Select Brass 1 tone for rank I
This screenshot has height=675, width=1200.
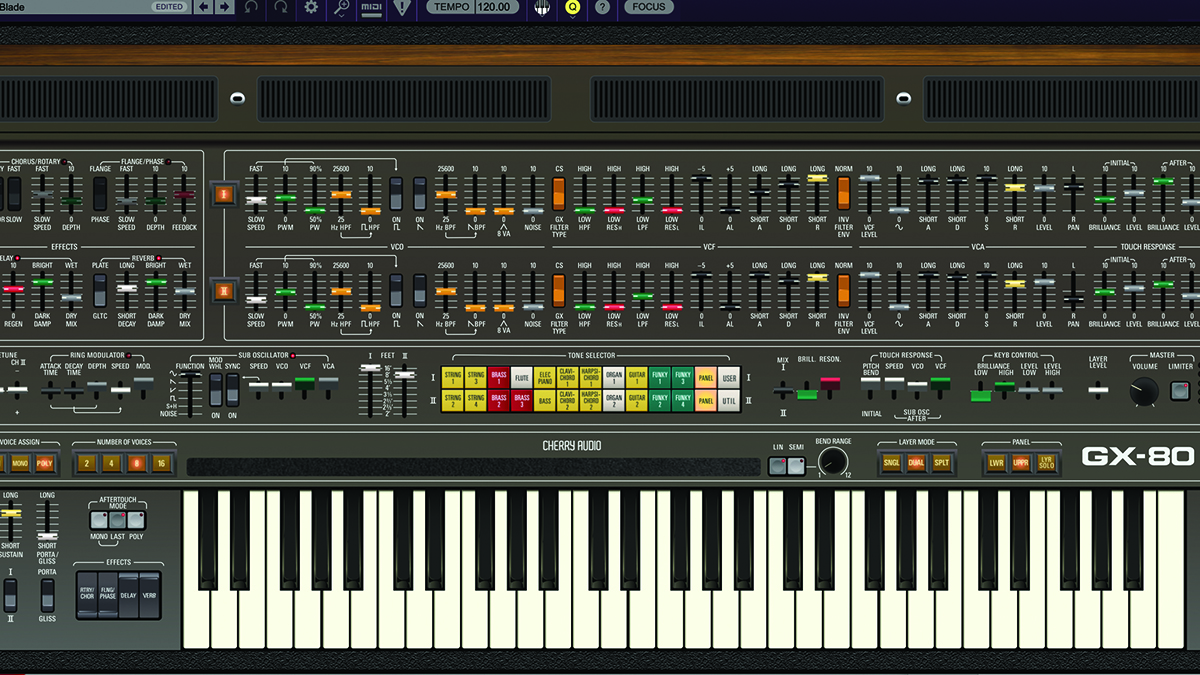point(498,378)
